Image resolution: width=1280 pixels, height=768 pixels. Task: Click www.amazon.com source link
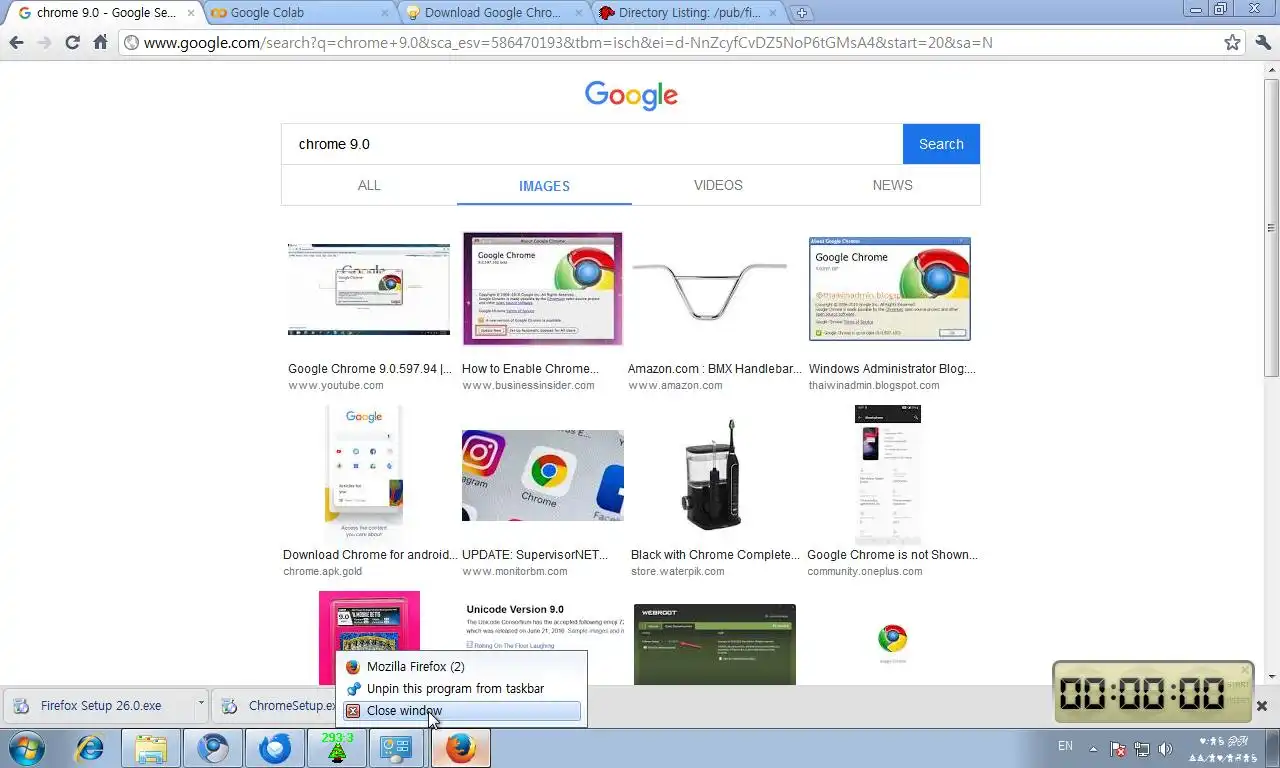[x=675, y=385]
